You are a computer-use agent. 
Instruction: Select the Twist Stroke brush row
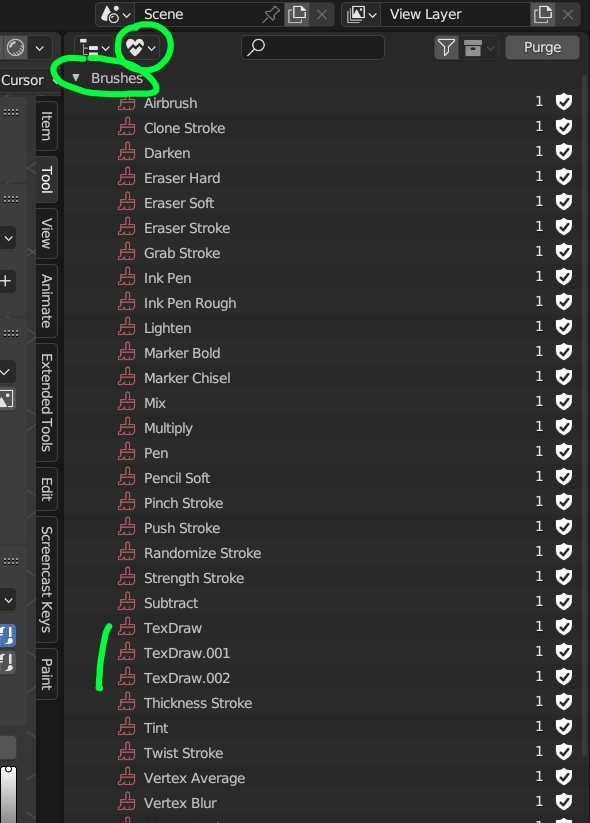click(322, 753)
